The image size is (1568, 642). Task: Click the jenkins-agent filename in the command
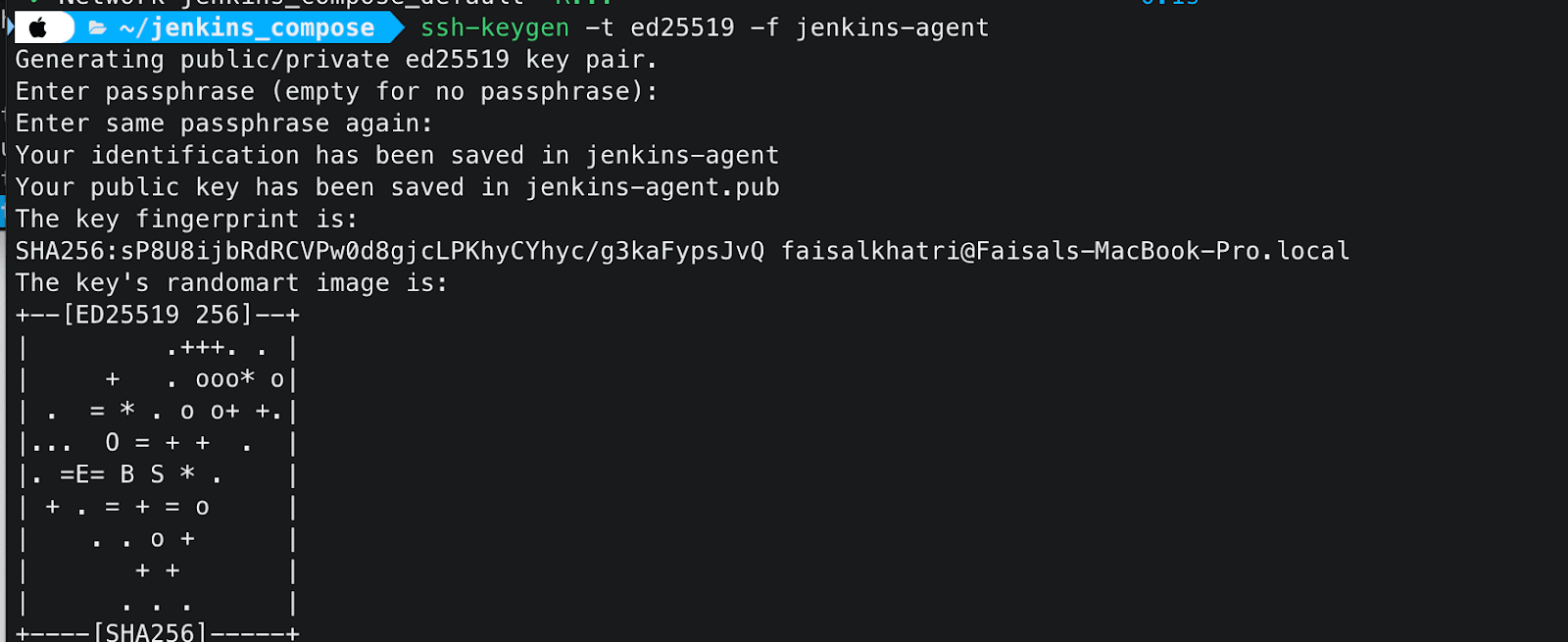tap(892, 27)
